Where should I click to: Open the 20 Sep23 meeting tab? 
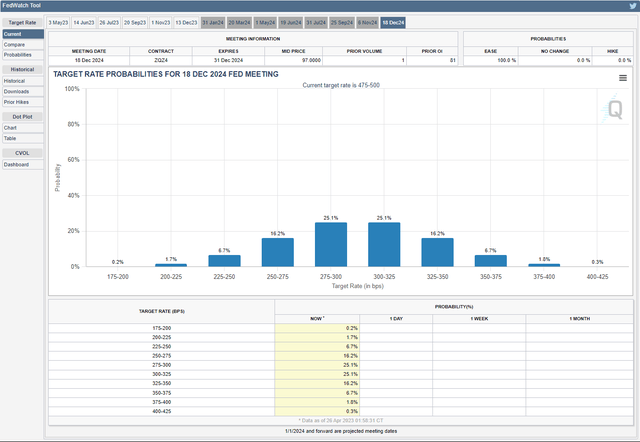pos(135,22)
